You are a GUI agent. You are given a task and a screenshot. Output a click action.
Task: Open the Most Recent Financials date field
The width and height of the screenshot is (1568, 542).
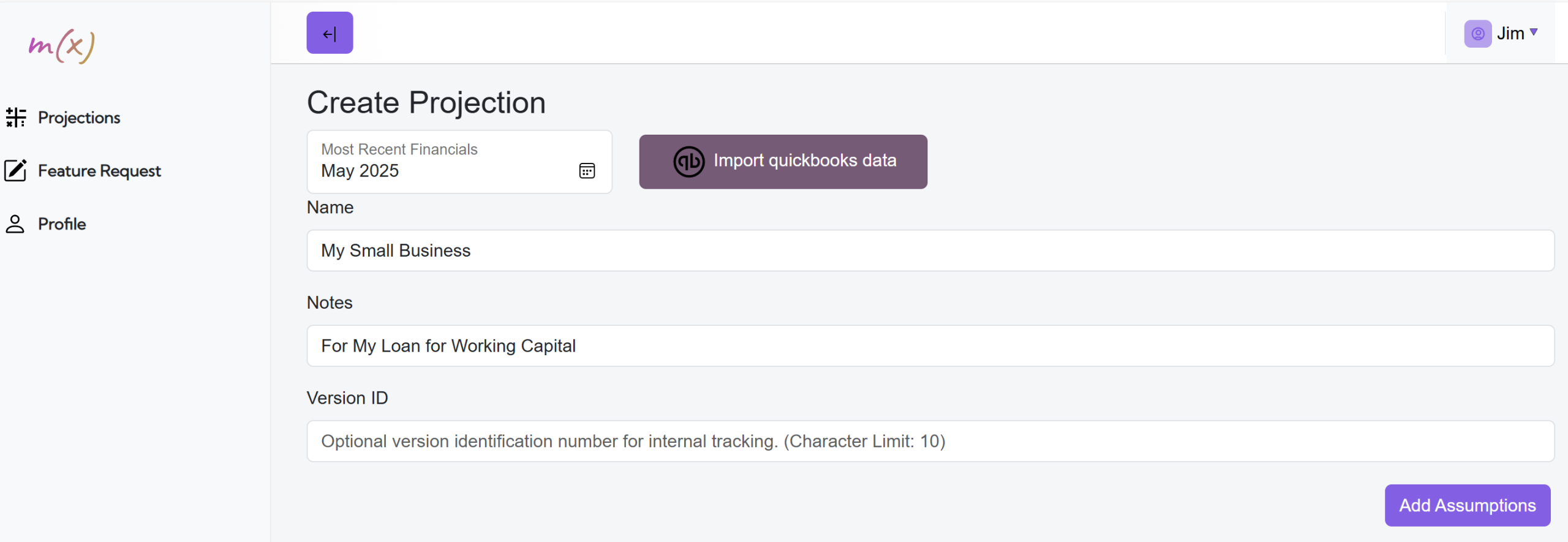coord(459,162)
